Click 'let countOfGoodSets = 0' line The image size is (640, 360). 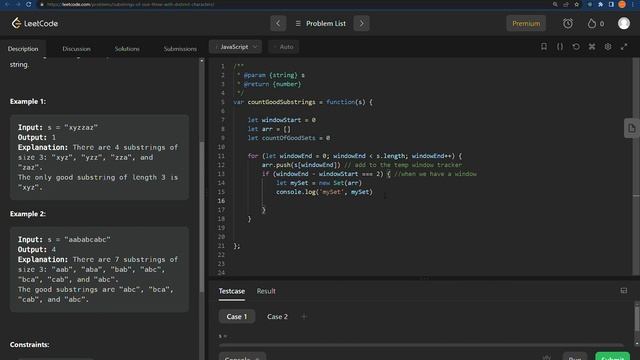(289, 138)
